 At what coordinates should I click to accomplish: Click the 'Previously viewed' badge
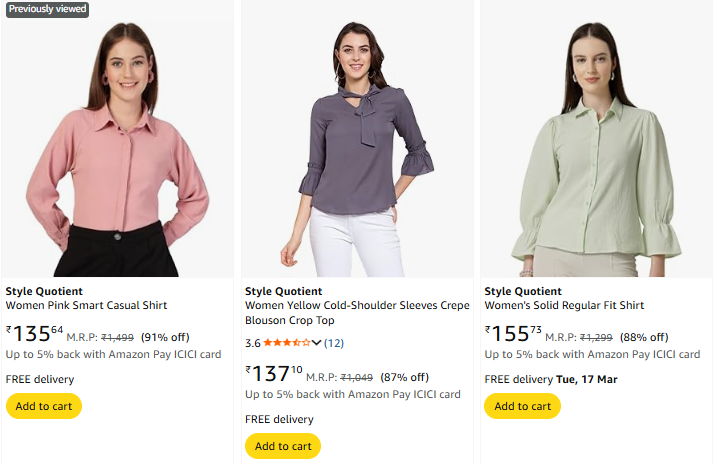pos(47,10)
